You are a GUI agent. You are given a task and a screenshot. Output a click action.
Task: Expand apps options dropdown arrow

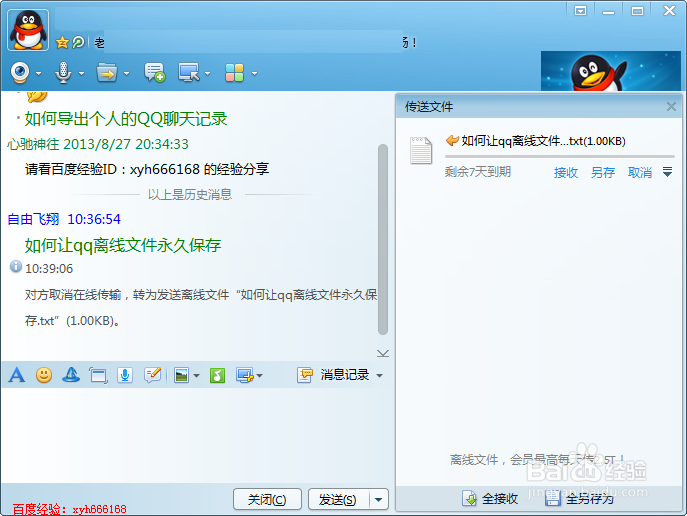254,74
